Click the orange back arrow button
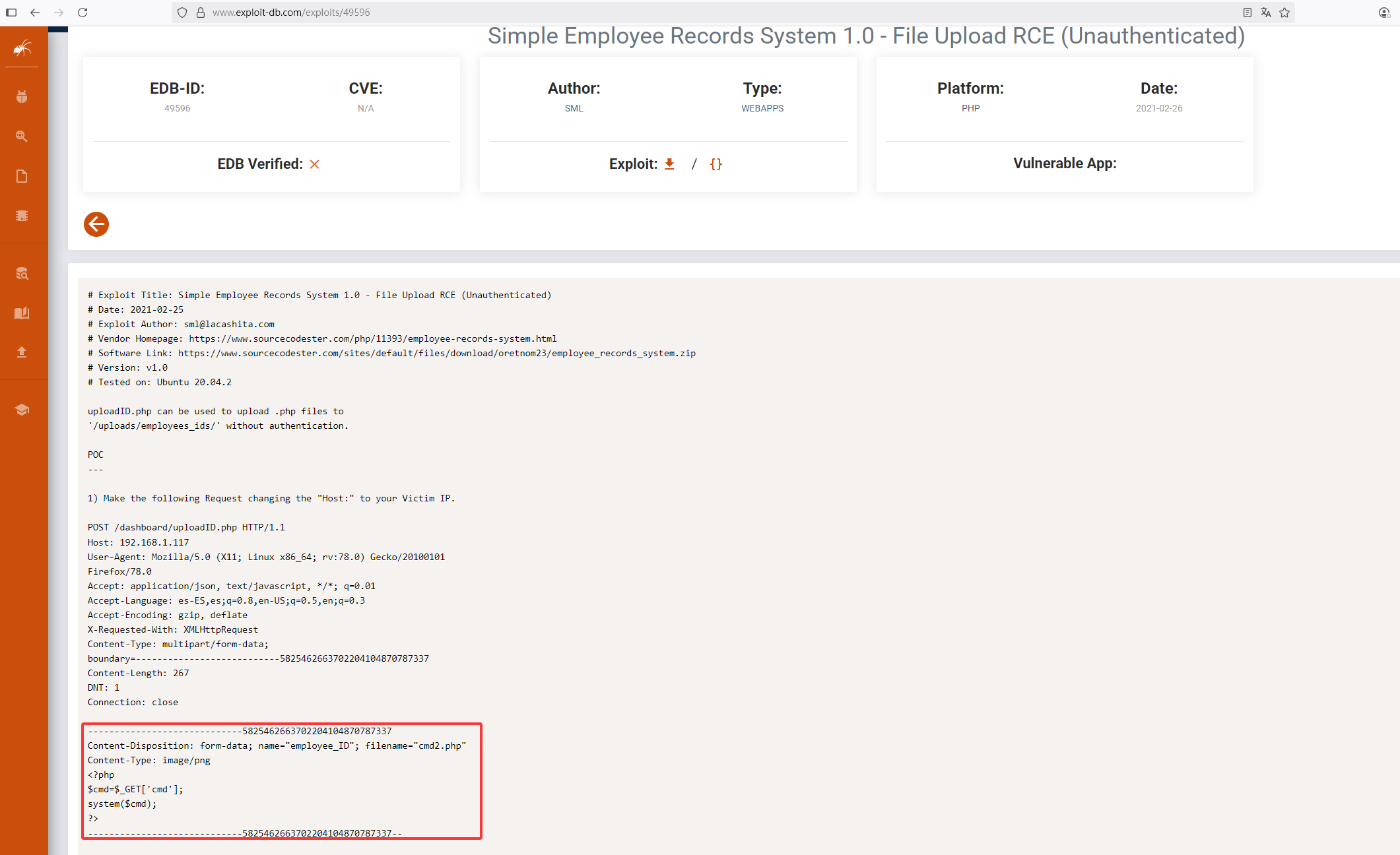The height and width of the screenshot is (855, 1400). click(x=96, y=224)
